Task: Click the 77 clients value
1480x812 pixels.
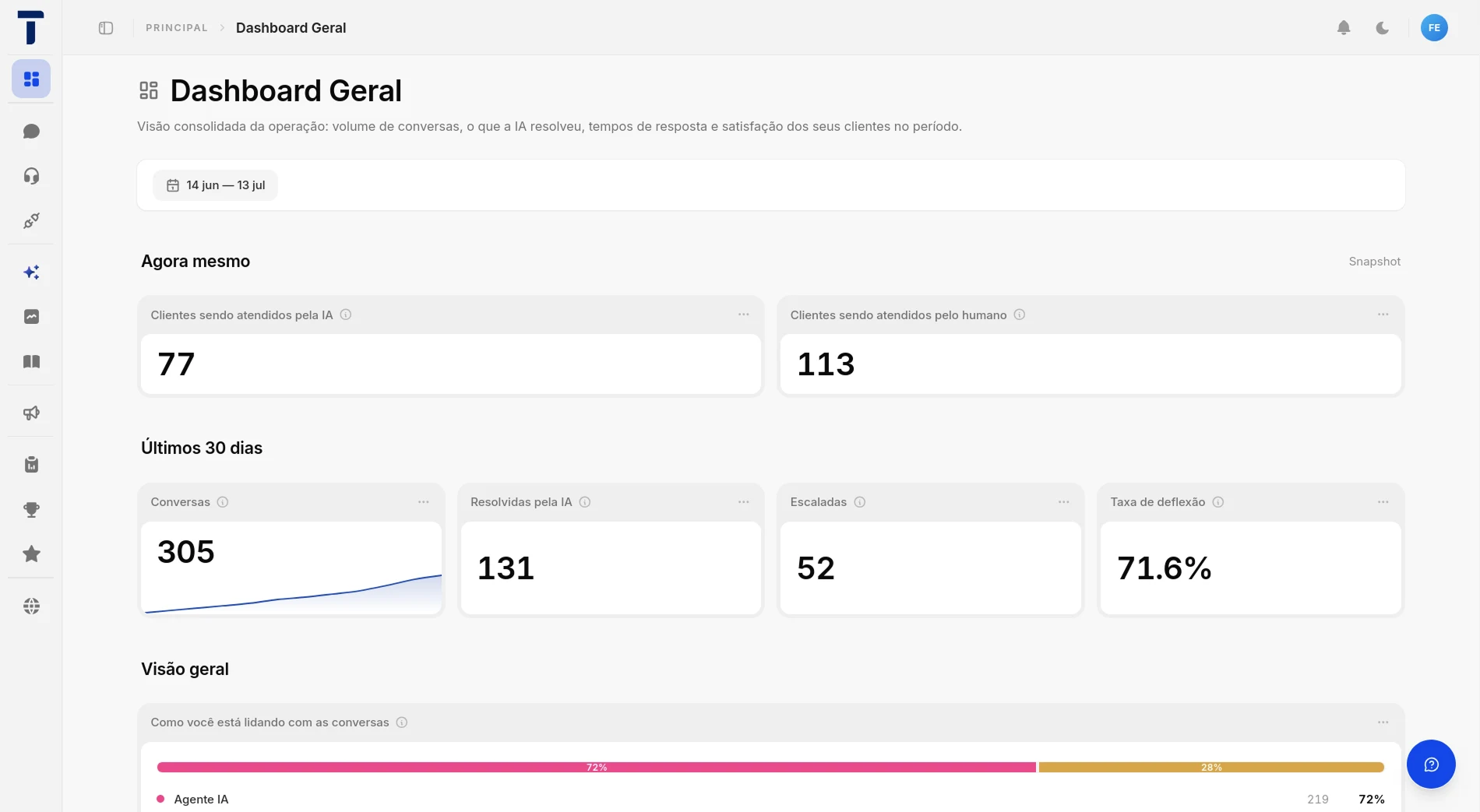Action: coord(176,364)
